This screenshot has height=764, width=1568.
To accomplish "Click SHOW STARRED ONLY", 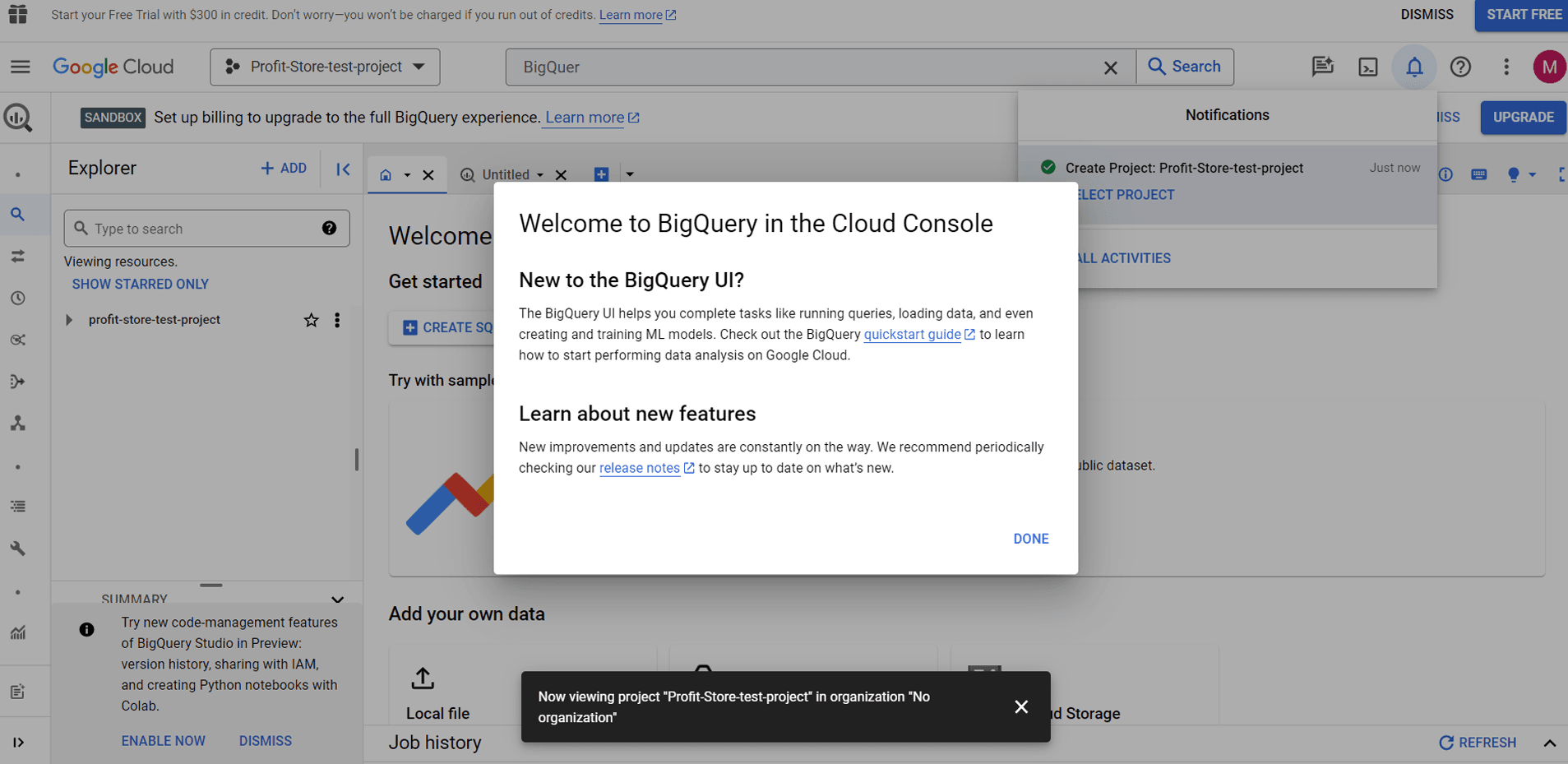I will 141,284.
